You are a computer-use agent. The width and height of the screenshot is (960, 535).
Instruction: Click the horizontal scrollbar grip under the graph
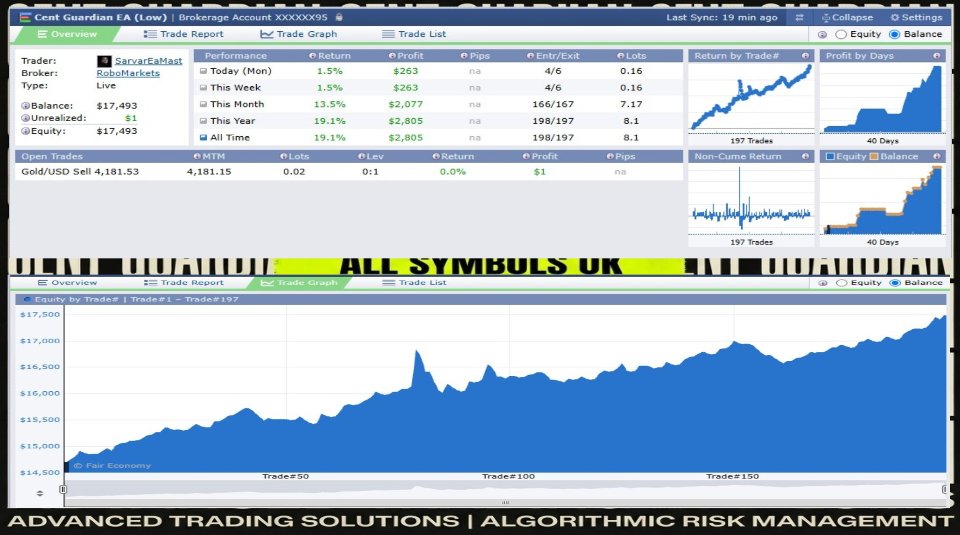point(505,503)
